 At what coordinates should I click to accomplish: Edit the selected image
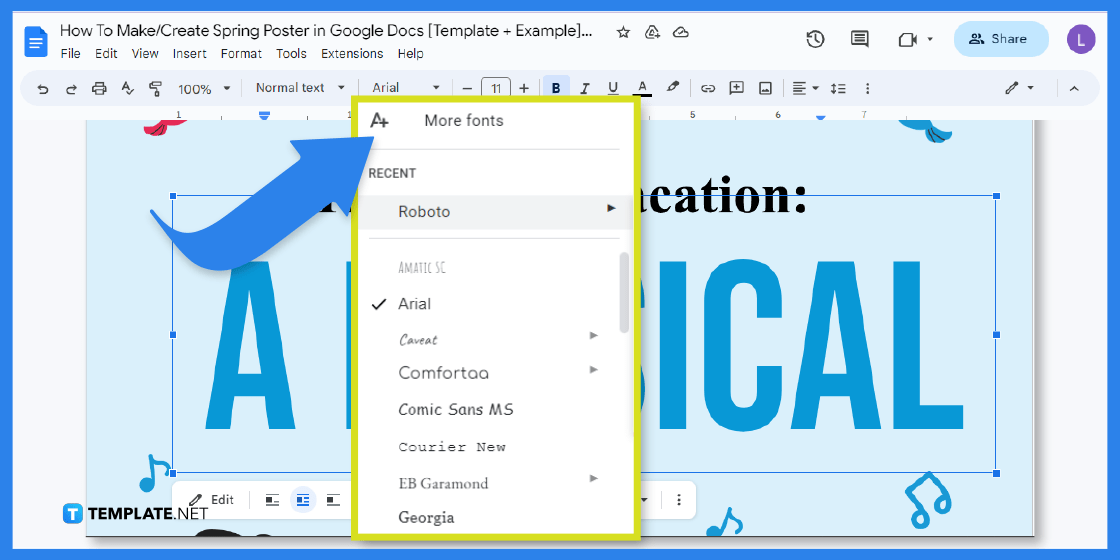coord(211,500)
